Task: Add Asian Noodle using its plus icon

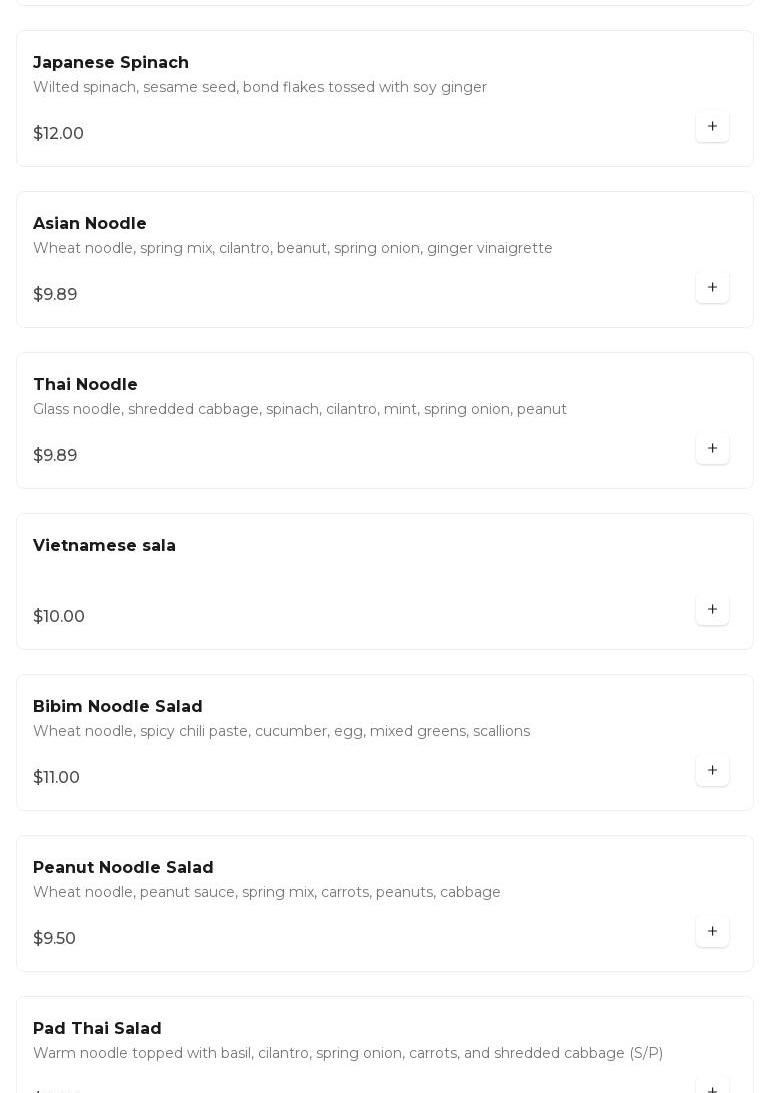Action: pos(712,288)
